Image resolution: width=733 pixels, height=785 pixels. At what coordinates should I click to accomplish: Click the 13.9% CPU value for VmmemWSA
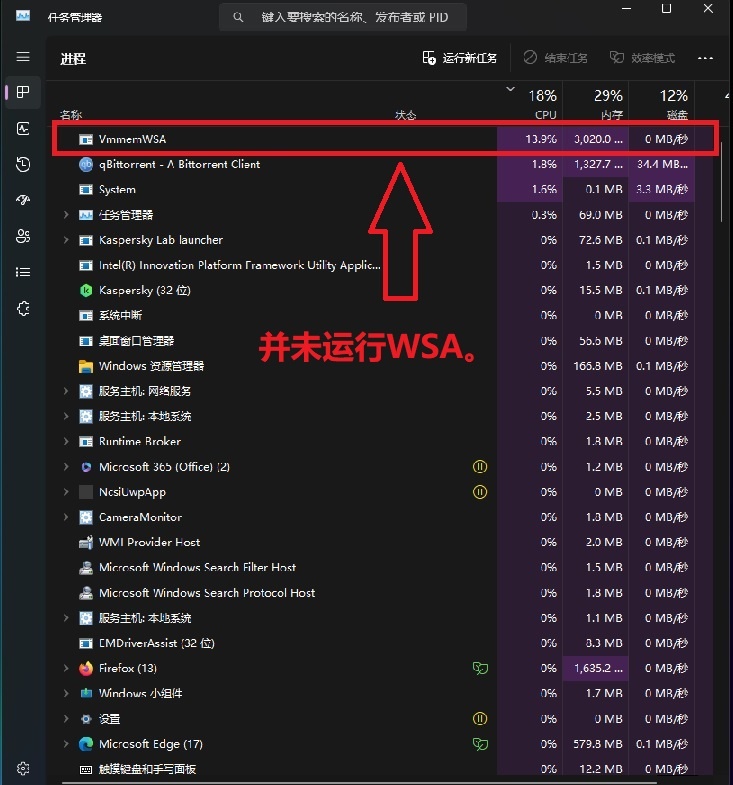tap(541, 139)
